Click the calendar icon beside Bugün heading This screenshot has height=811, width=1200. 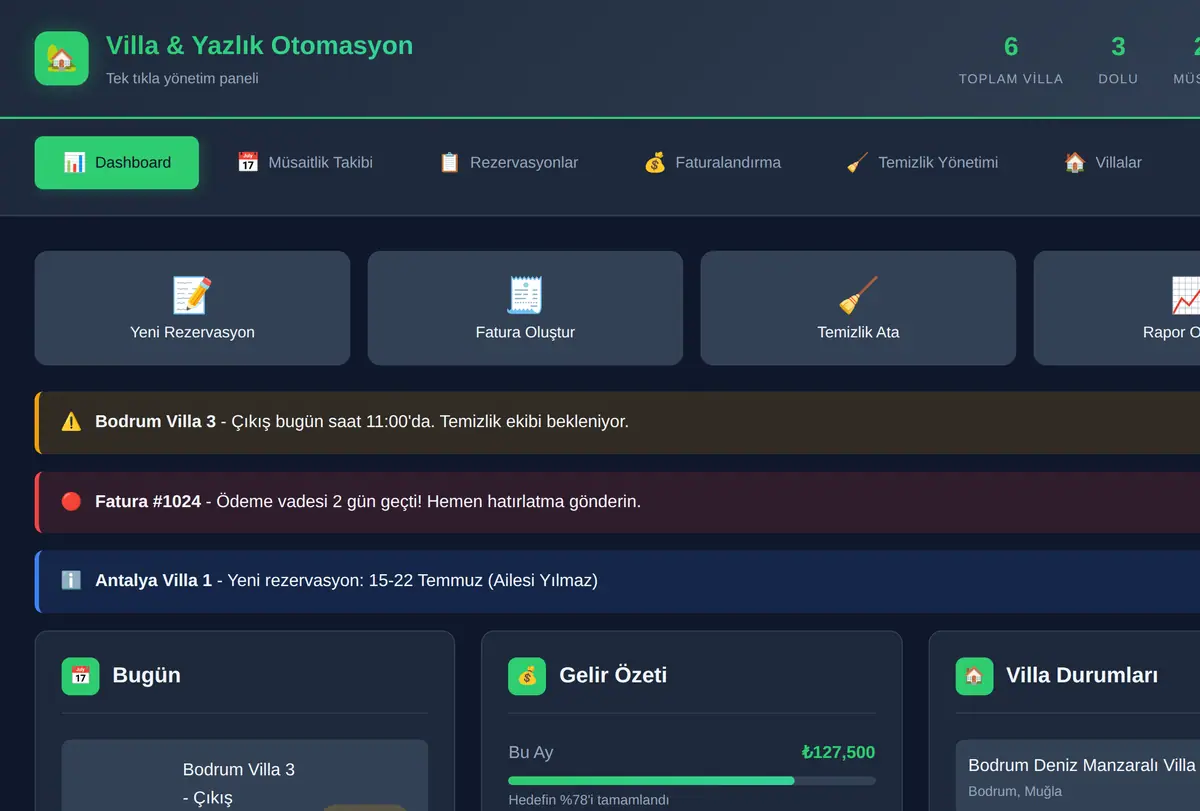tap(80, 676)
